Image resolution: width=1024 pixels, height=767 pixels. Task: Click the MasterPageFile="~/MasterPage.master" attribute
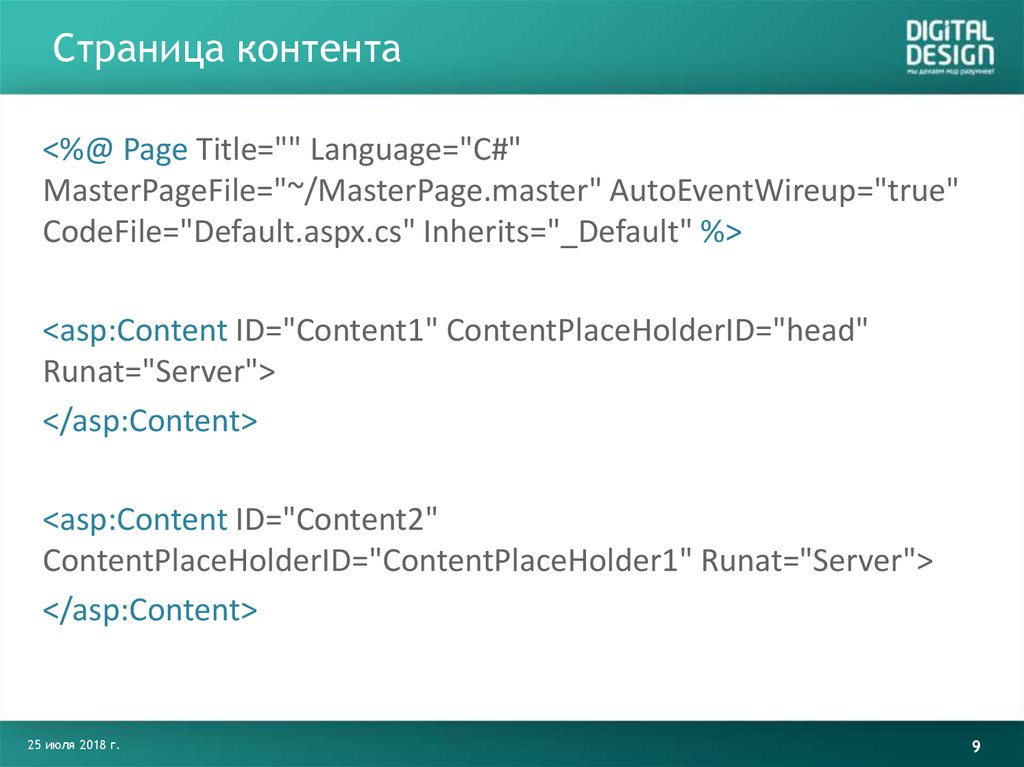(x=320, y=191)
